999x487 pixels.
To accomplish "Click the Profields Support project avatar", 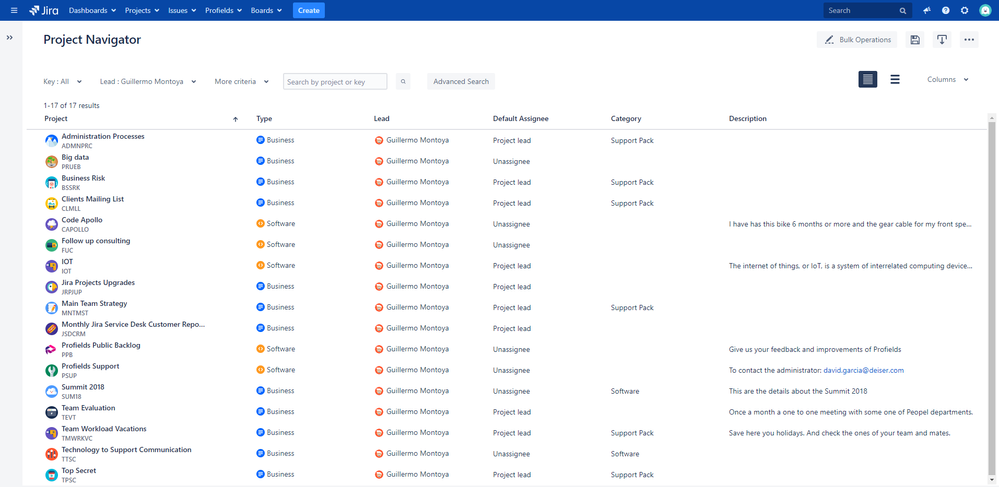I will coord(52,370).
